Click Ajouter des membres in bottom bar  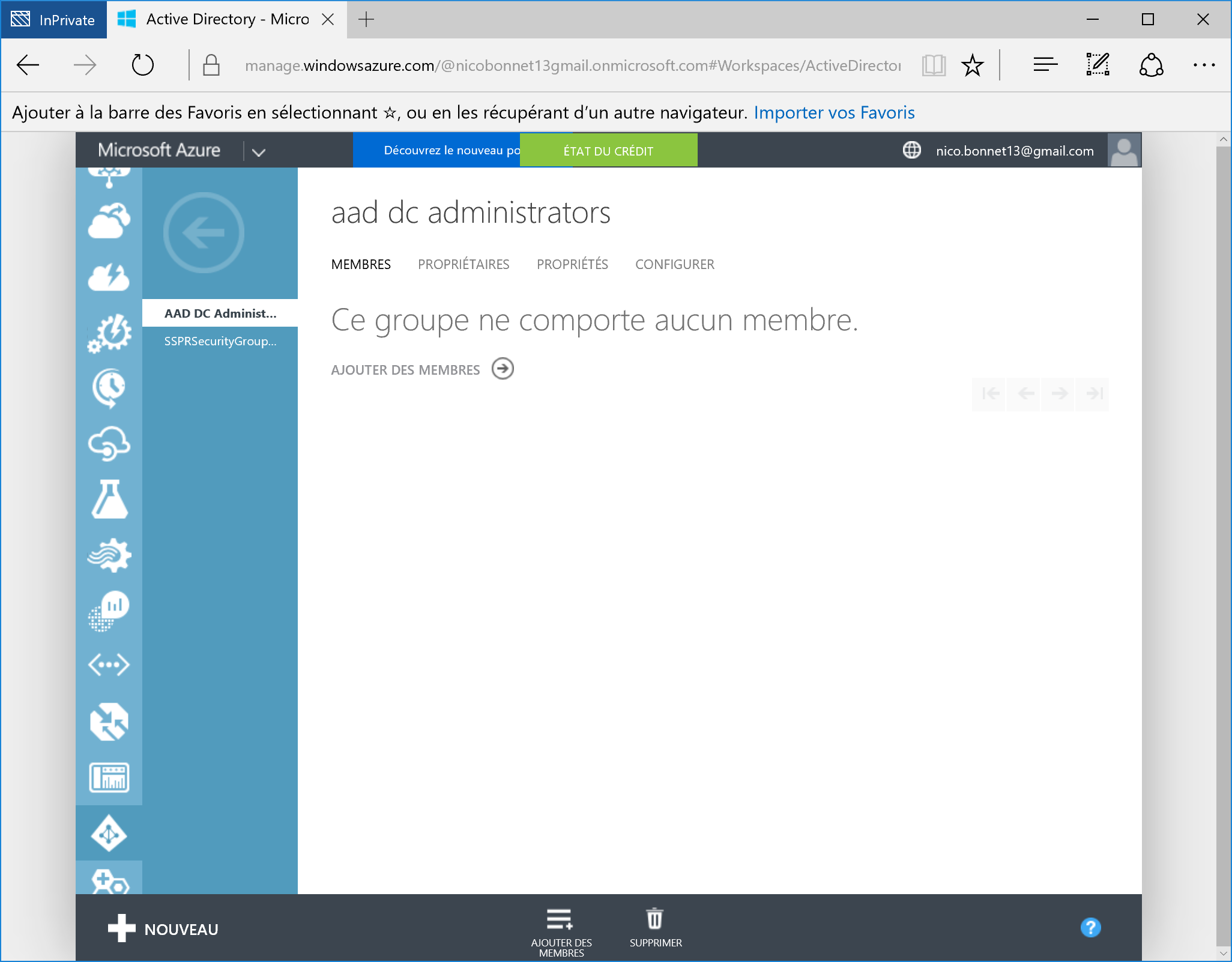tap(560, 930)
